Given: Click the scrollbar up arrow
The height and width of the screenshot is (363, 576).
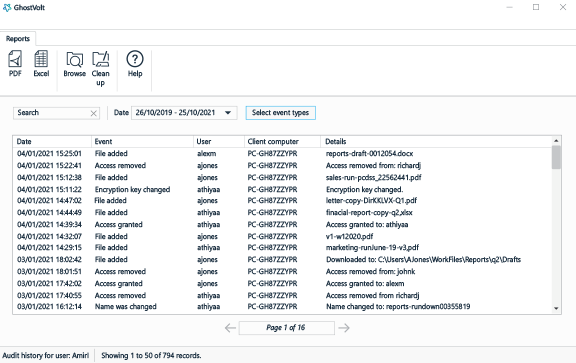Looking at the screenshot, I should (556, 141).
